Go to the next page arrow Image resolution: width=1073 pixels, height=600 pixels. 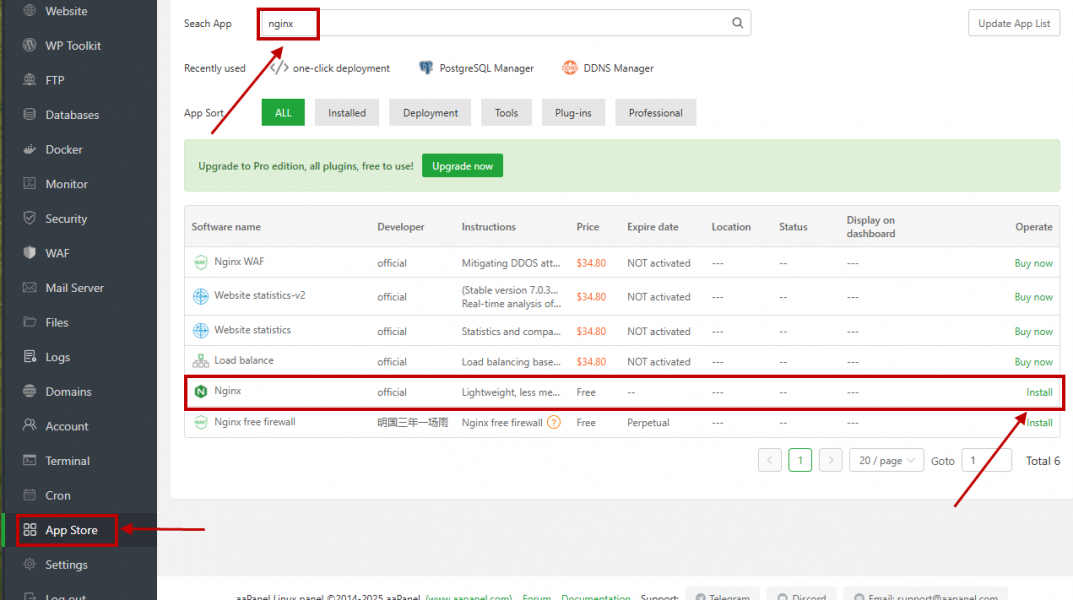coord(831,460)
